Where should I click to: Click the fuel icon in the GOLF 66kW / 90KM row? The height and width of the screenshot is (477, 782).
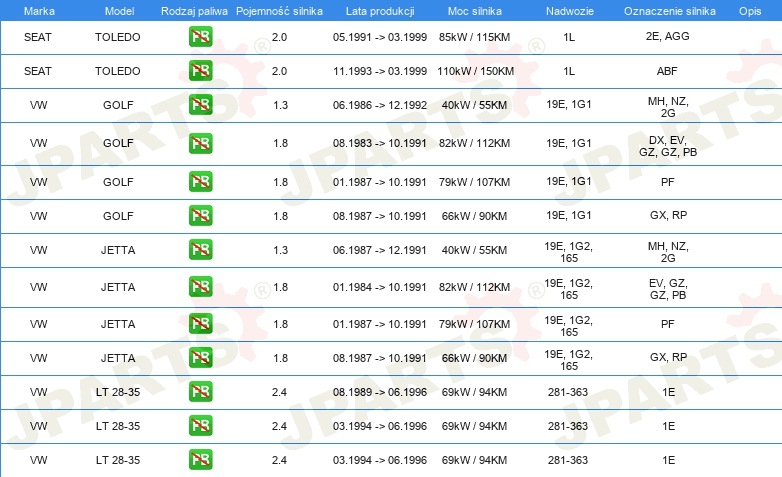pyautogui.click(x=200, y=216)
